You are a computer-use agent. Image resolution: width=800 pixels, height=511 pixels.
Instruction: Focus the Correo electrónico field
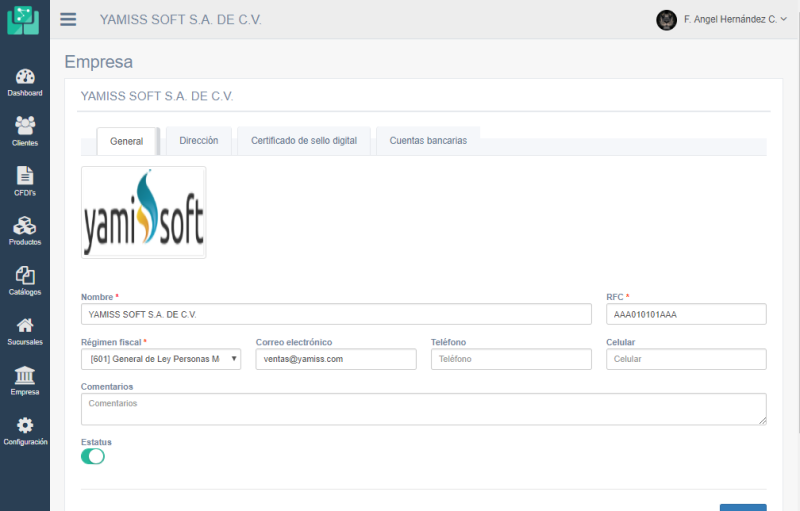[336, 359]
